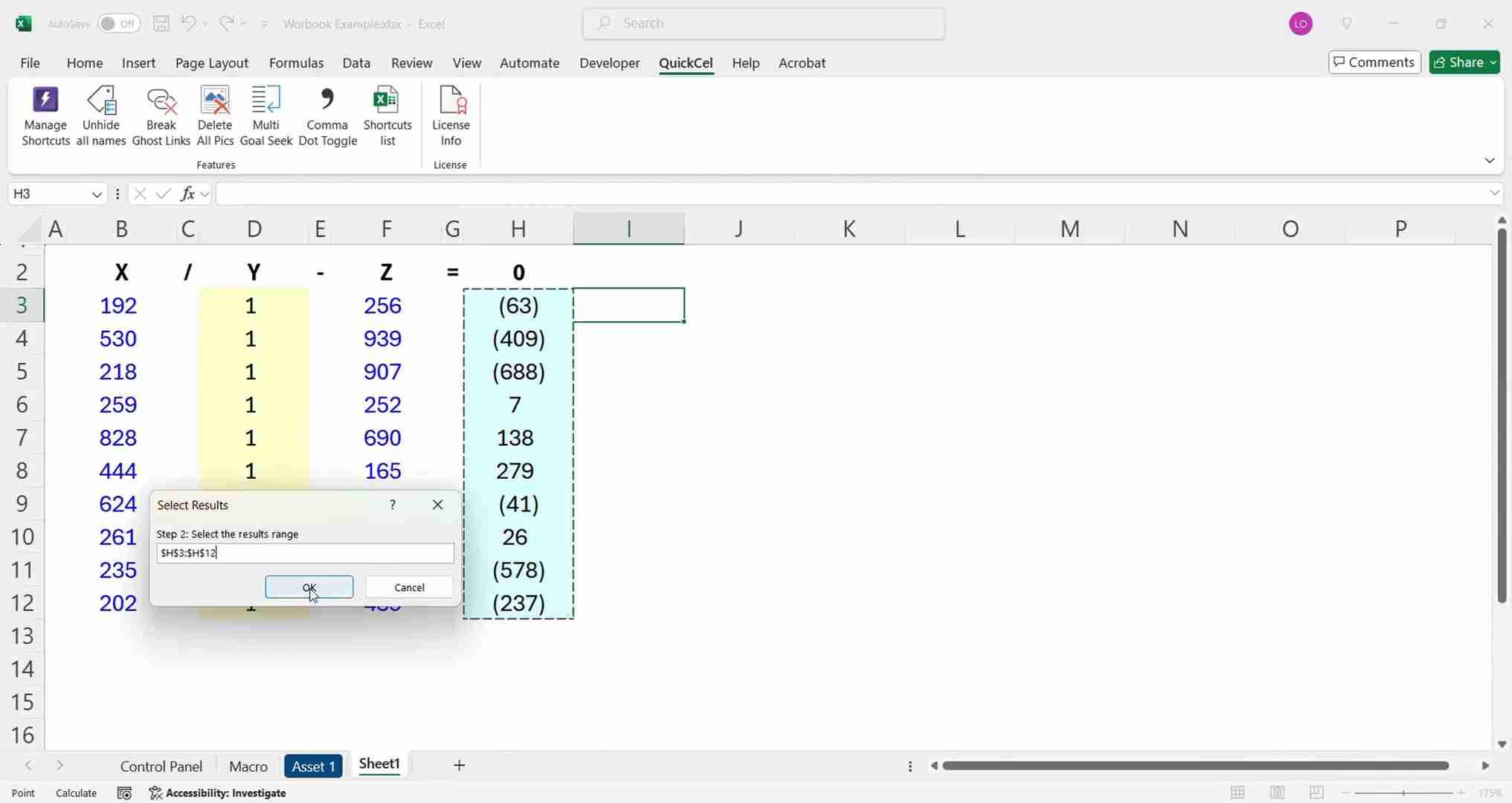The width and height of the screenshot is (1512, 803).
Task: Click the Unhide all names icon
Action: pos(101,116)
